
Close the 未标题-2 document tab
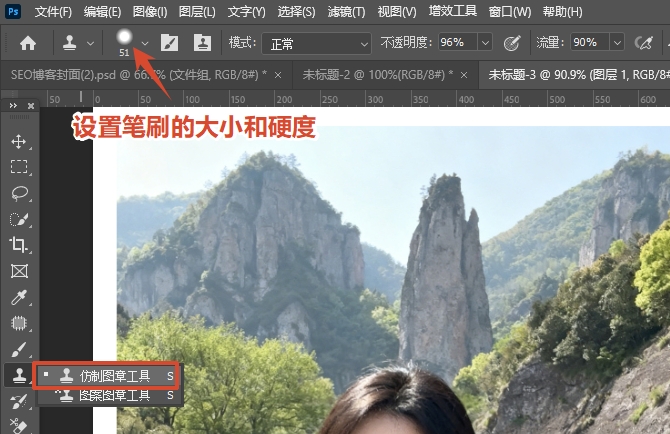(464, 75)
